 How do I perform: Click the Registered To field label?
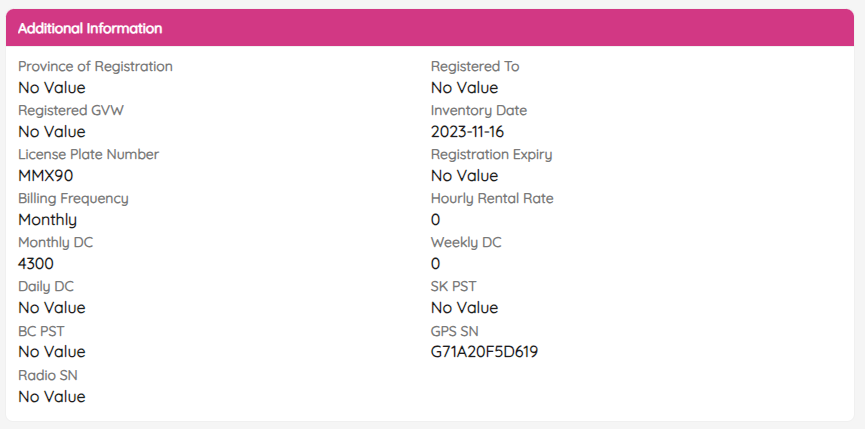475,66
